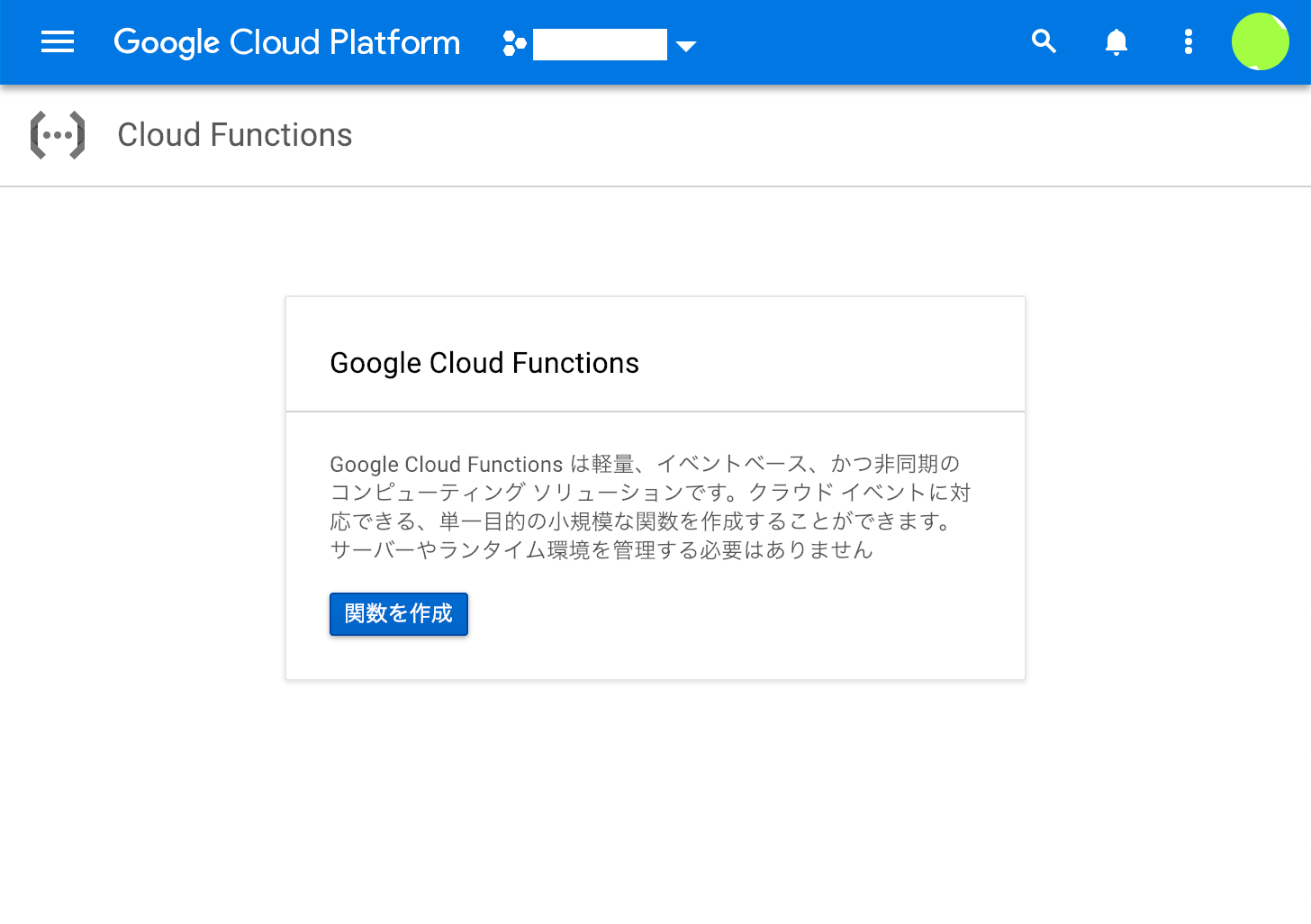Click the vertical three-dot options icon

pos(1188,41)
